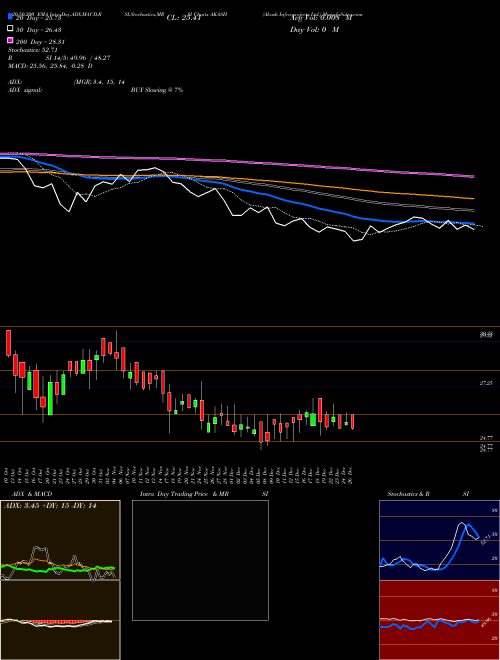500x660 pixels.
Task: Click the 27.28 price axis label
Action: (x=486, y=383)
